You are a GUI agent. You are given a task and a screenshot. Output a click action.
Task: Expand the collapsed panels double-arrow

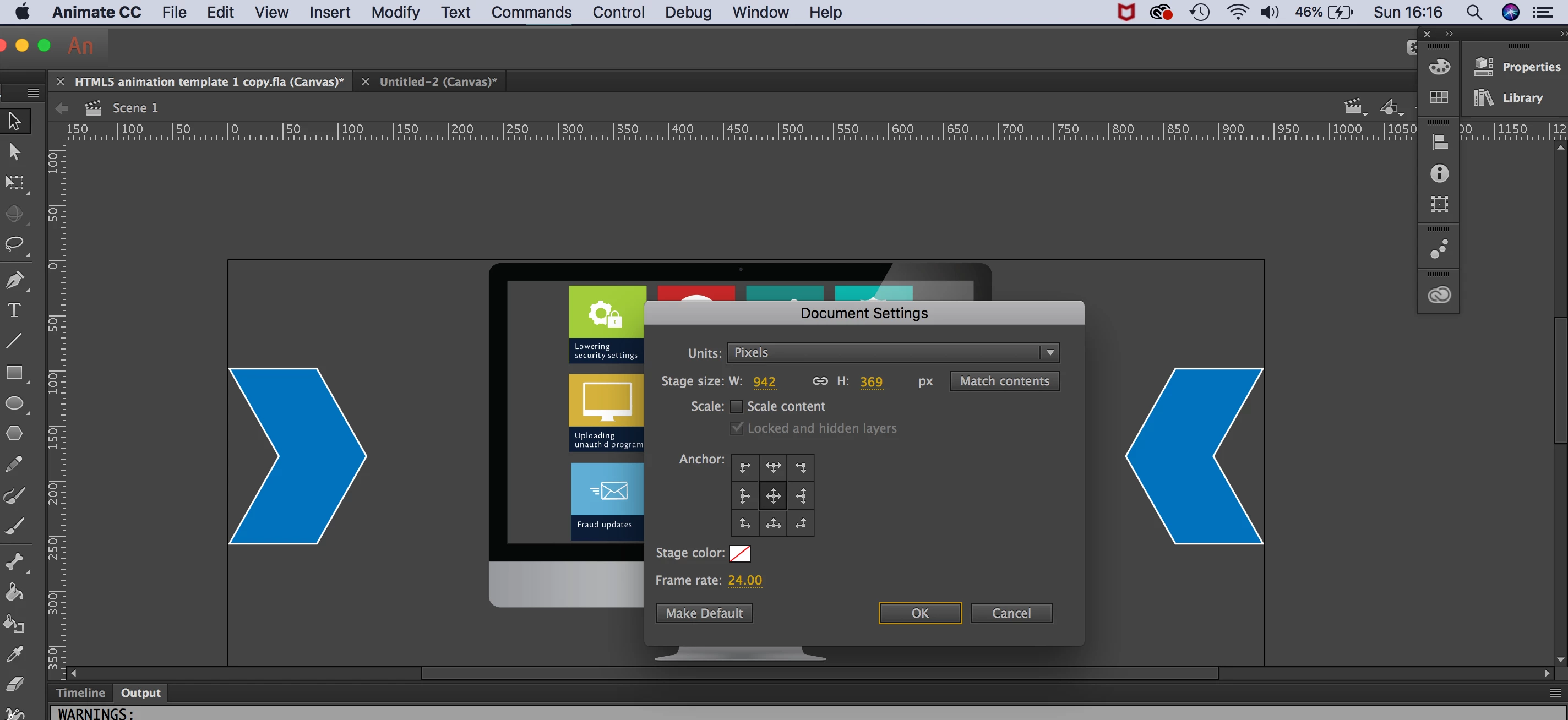click(1449, 34)
